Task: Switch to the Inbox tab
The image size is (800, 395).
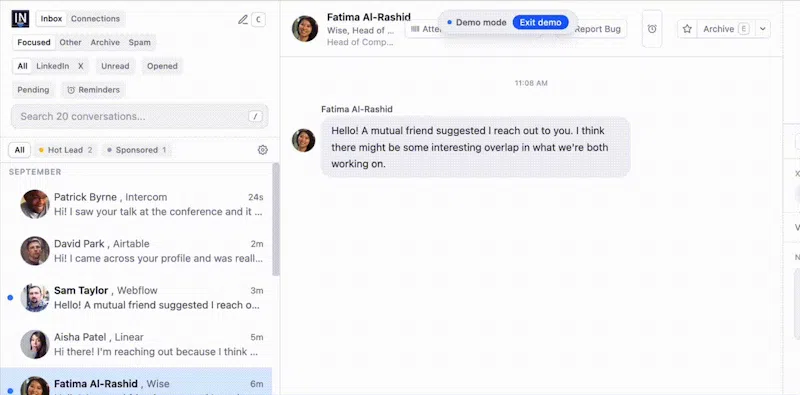Action: tap(52, 19)
